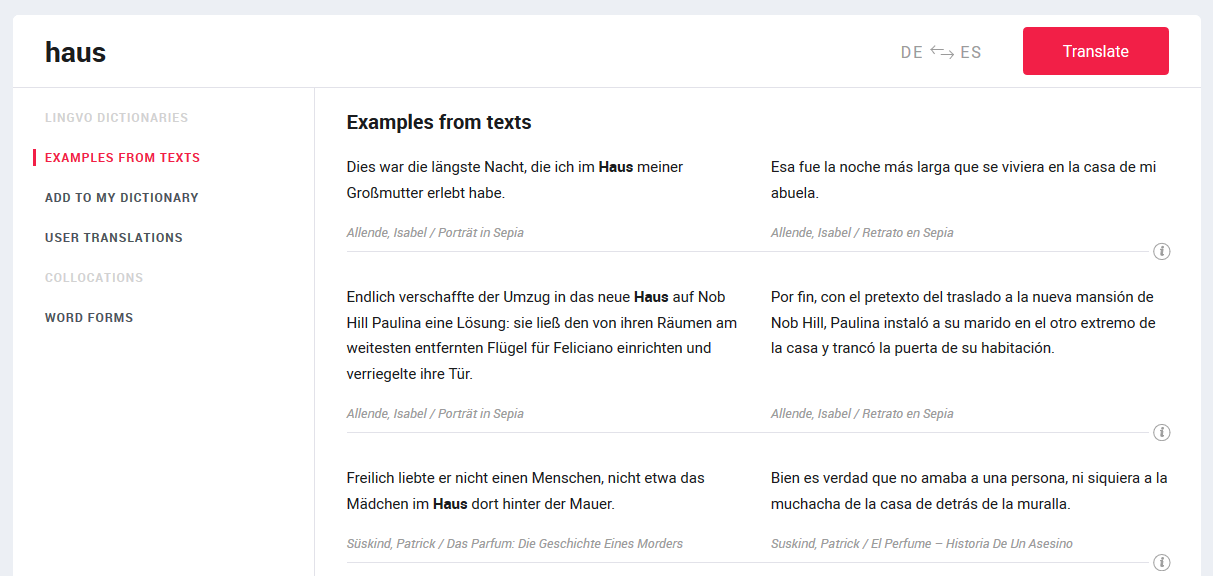Open info icon for the Großmutter example

[x=1162, y=251]
